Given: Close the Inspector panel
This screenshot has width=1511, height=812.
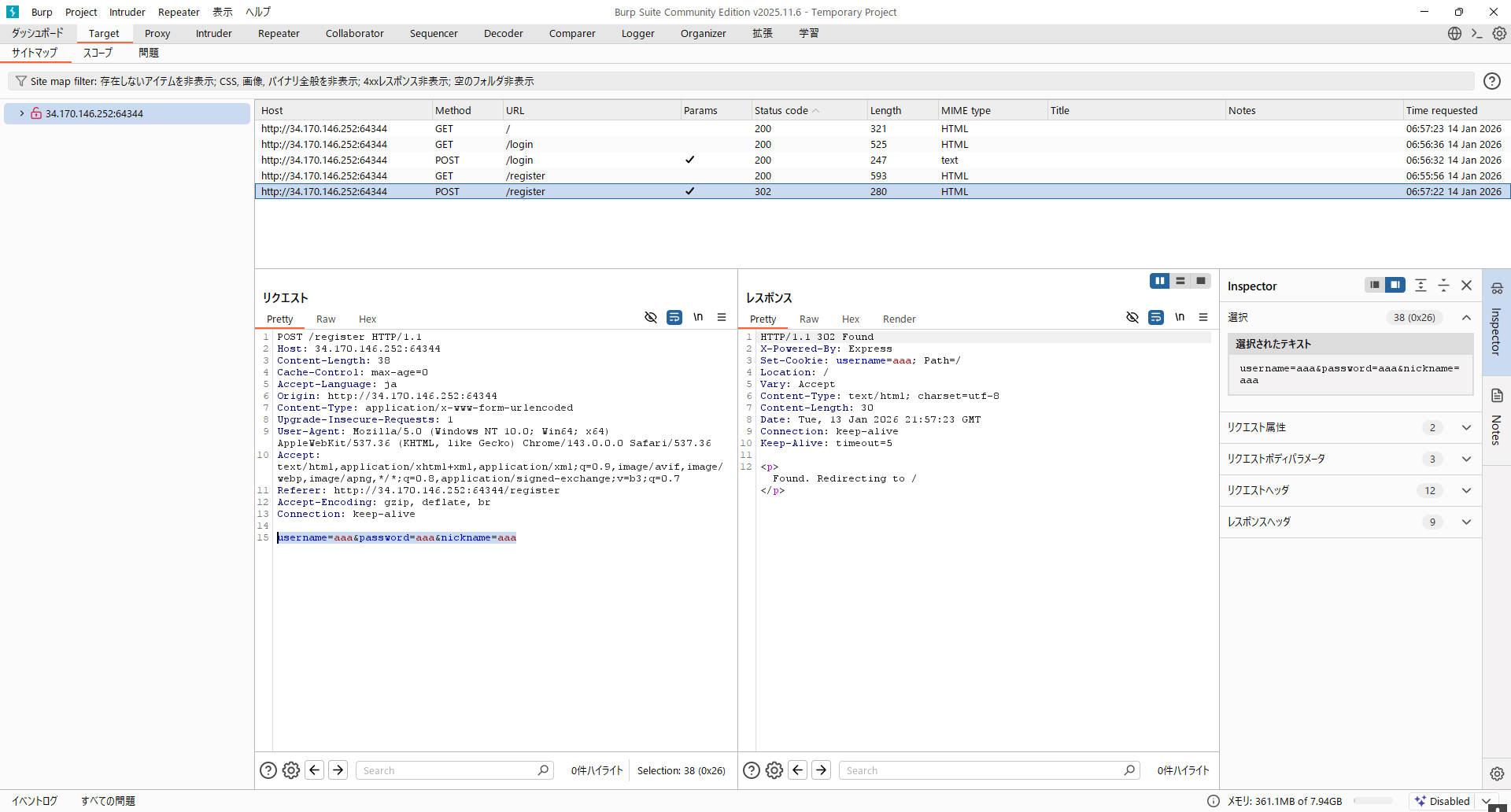Looking at the screenshot, I should (x=1466, y=286).
